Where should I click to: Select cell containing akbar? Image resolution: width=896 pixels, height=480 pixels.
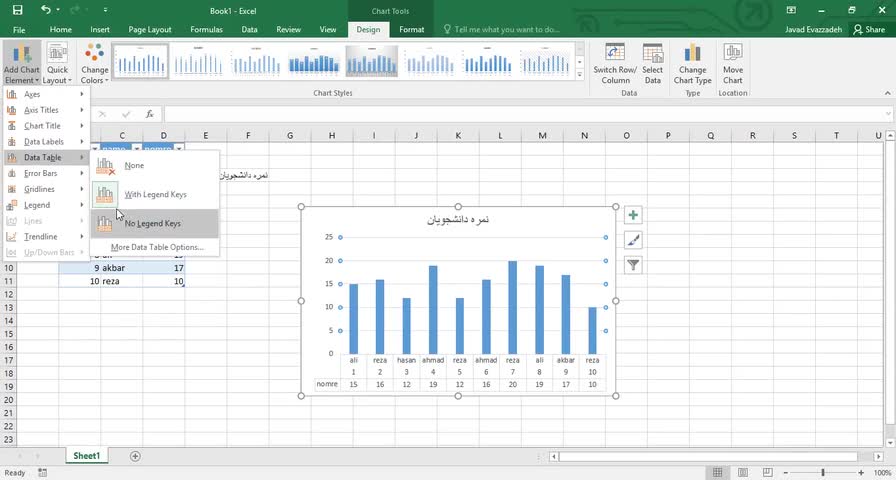coord(122,267)
